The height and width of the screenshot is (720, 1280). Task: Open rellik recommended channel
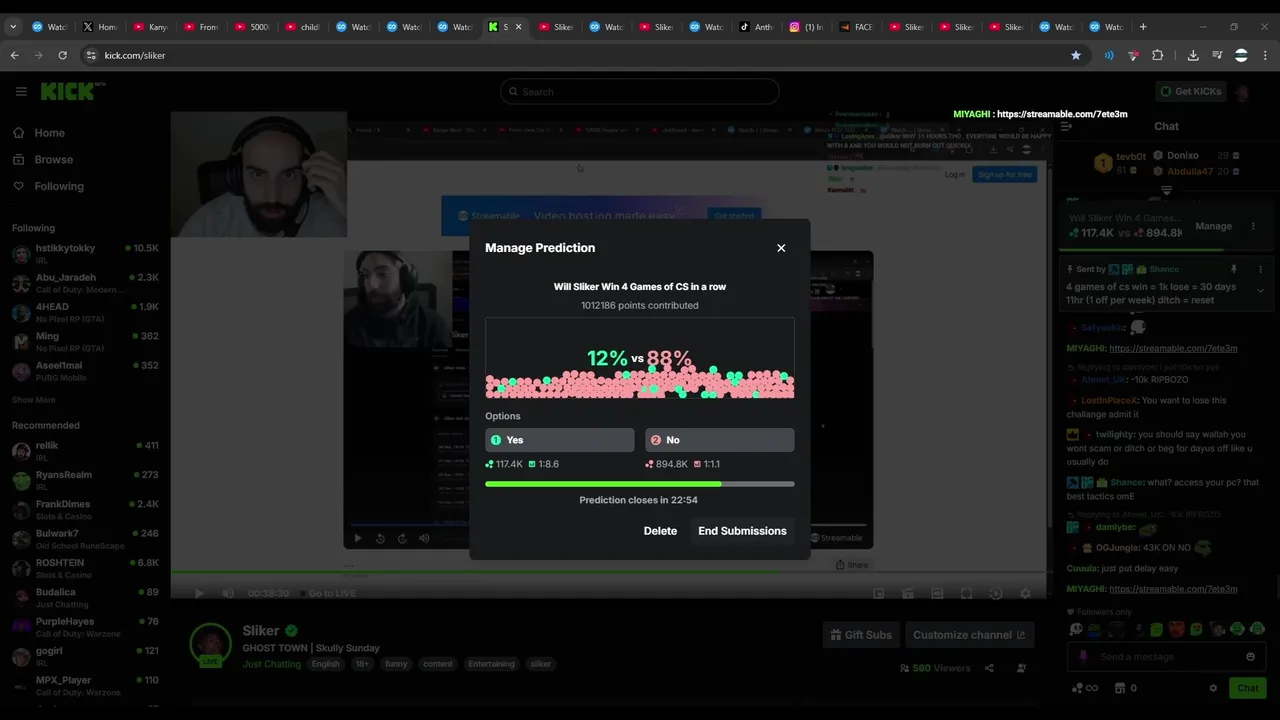point(85,451)
